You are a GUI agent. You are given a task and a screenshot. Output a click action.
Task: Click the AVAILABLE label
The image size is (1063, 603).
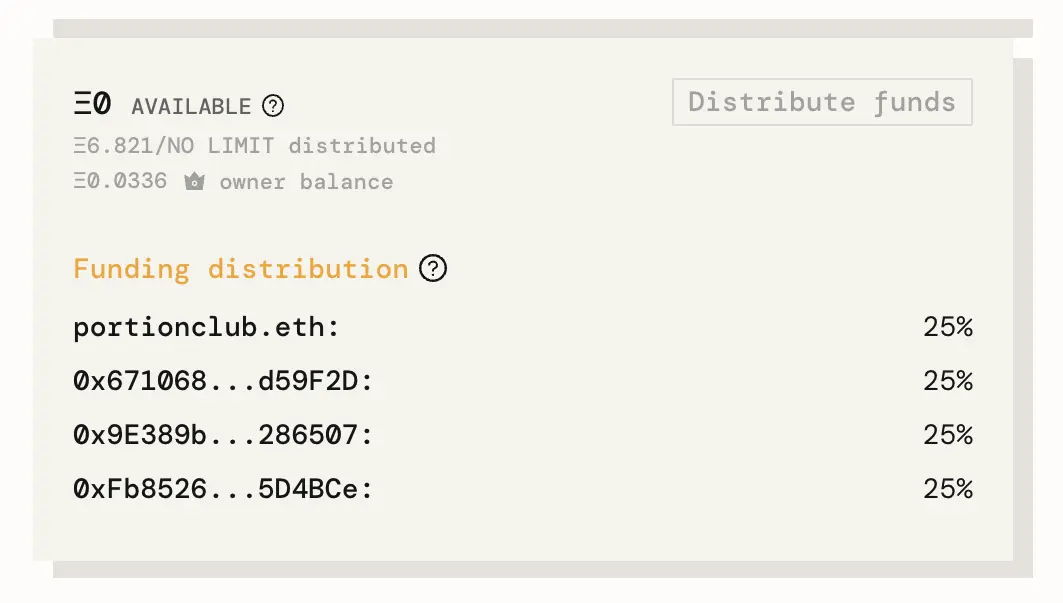tap(191, 107)
